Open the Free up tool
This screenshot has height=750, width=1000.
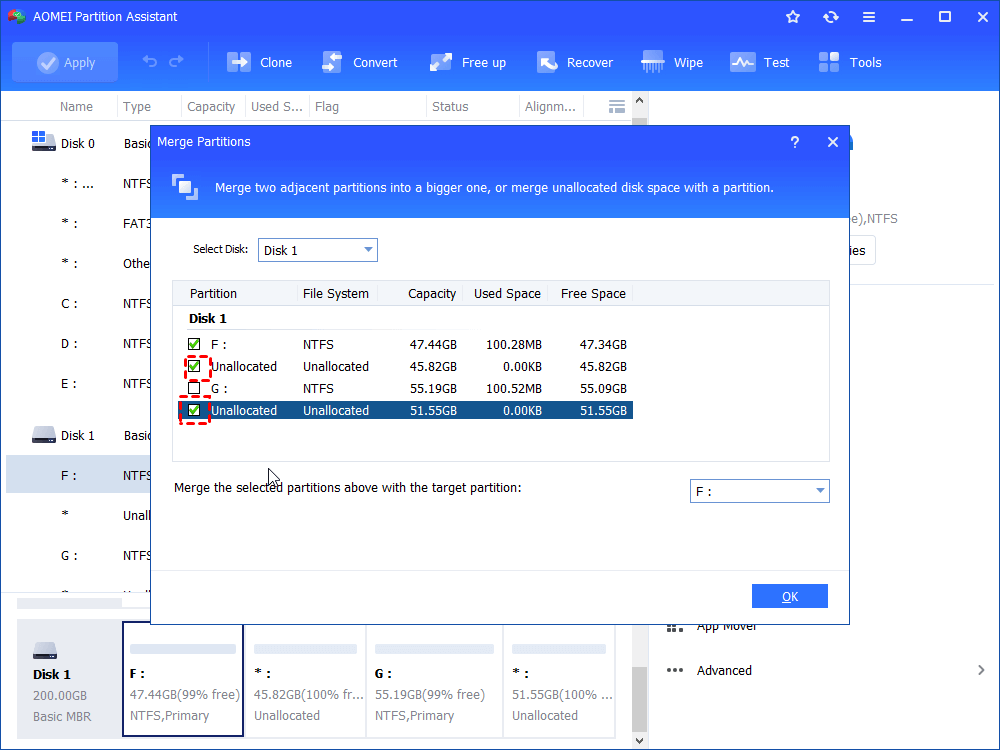pyautogui.click(x=468, y=62)
